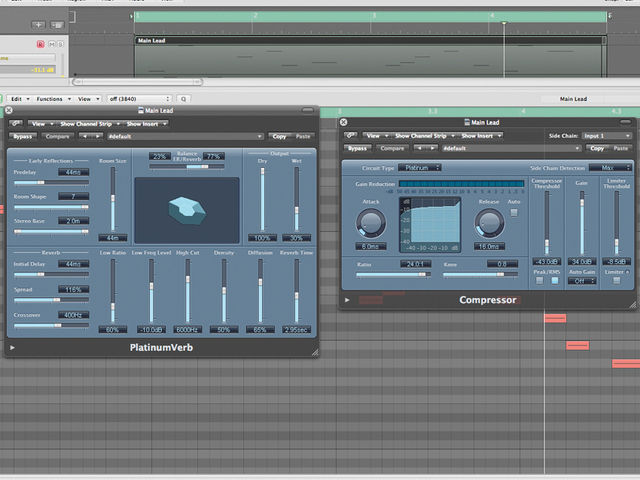Viewport: 640px width, 480px height.
Task: Open Show Channel Strip menu in Compressor
Action: tap(424, 136)
